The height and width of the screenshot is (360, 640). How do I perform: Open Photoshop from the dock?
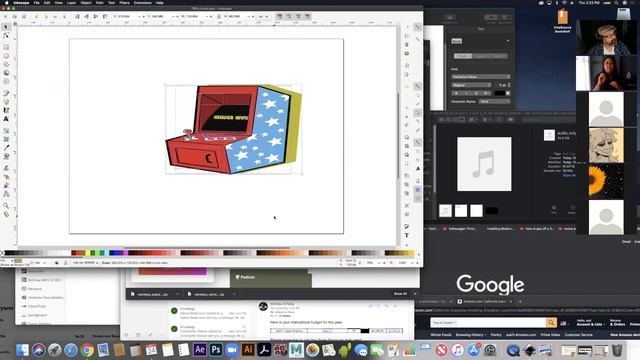point(216,350)
